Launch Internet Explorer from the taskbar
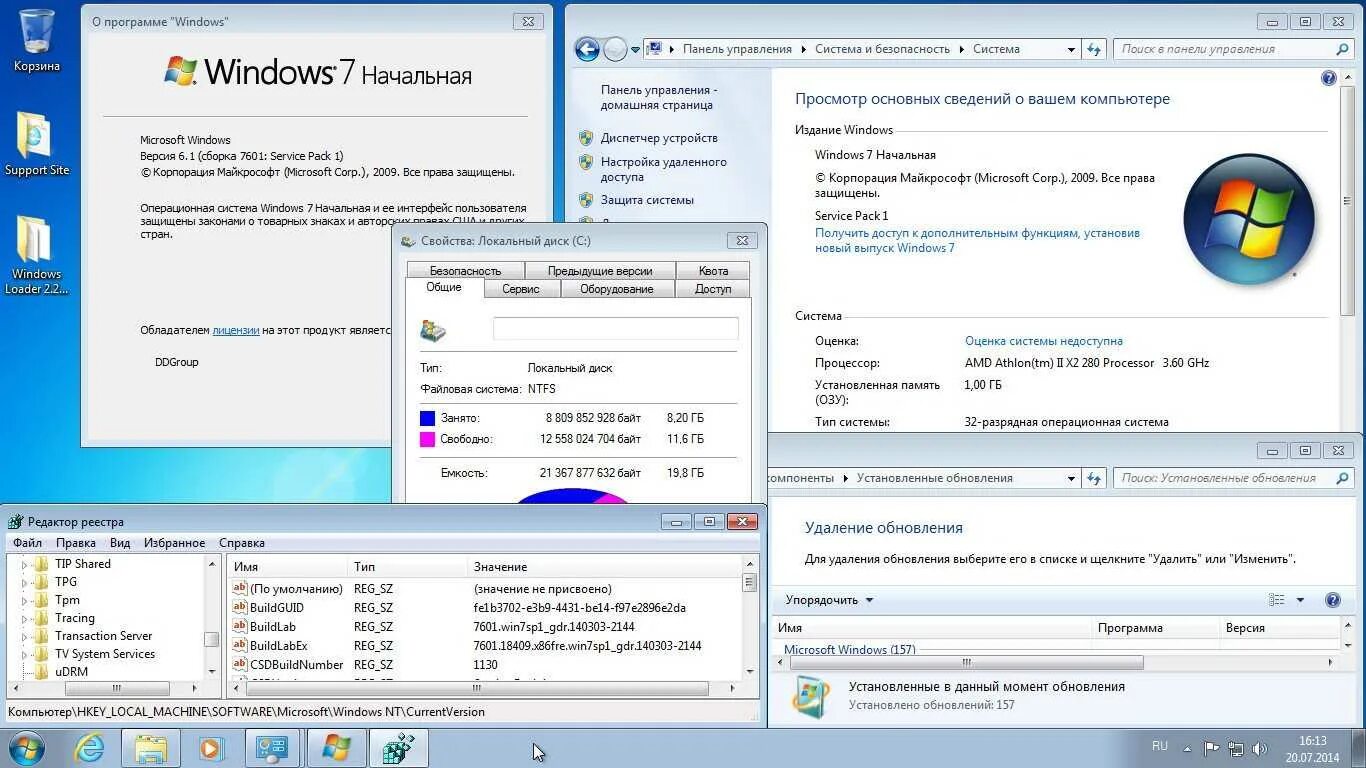Image resolution: width=1366 pixels, height=768 pixels. coord(89,748)
